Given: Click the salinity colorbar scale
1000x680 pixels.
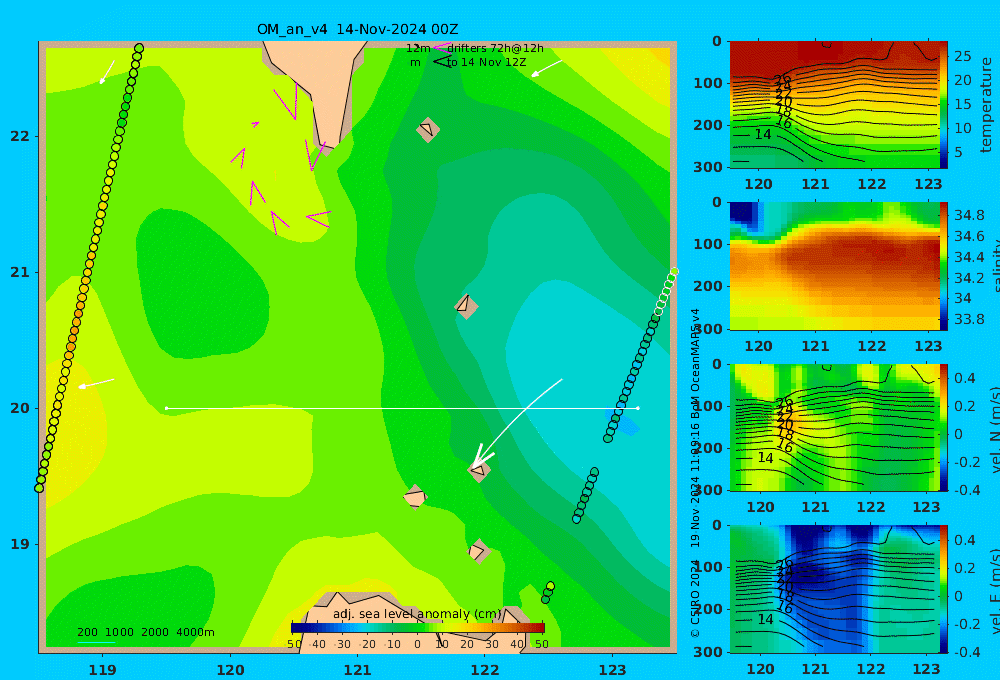Looking at the screenshot, I should [x=944, y=266].
